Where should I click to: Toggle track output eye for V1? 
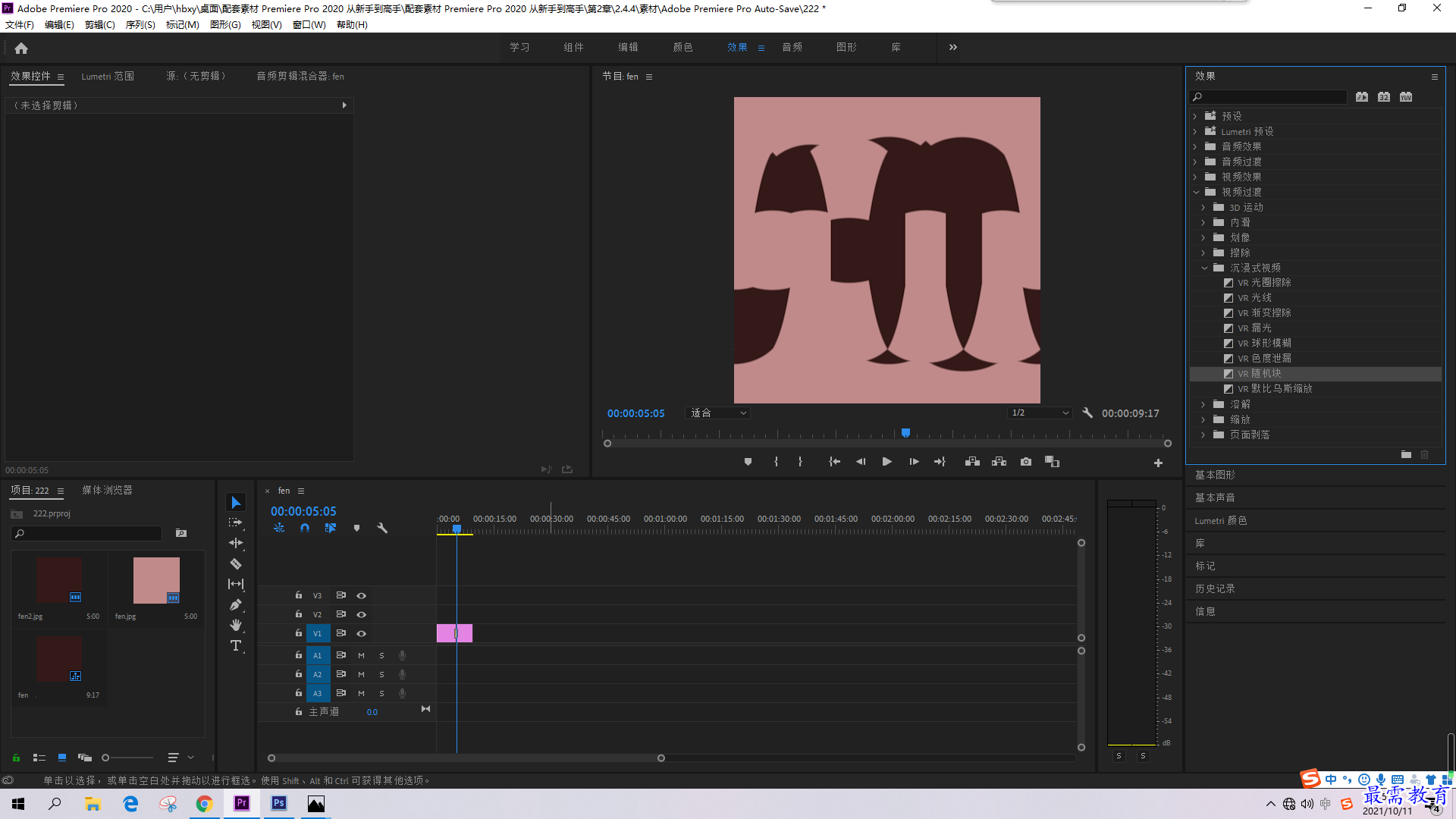(362, 634)
